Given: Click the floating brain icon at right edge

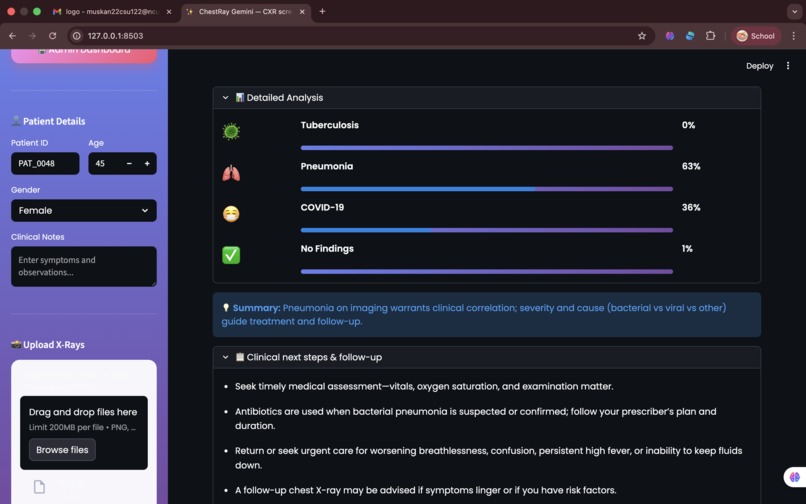Looking at the screenshot, I should [794, 477].
